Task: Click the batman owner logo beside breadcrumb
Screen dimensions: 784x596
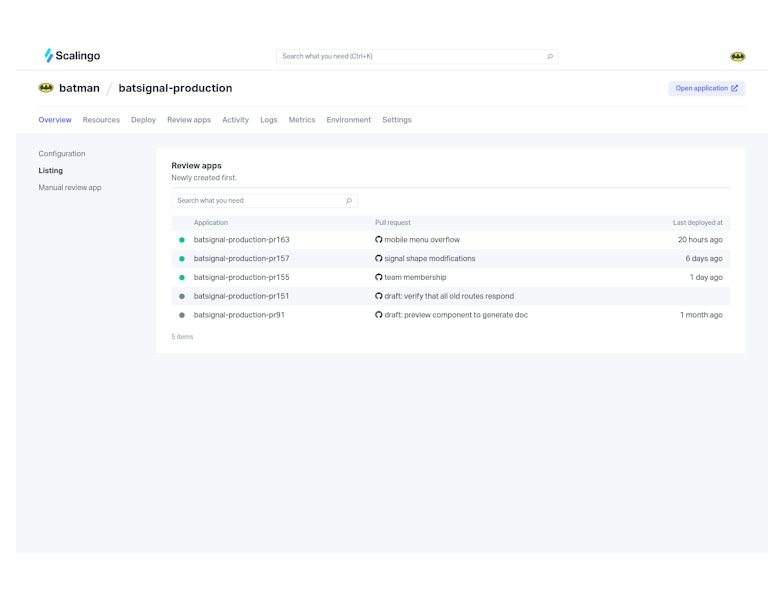Action: [46, 88]
